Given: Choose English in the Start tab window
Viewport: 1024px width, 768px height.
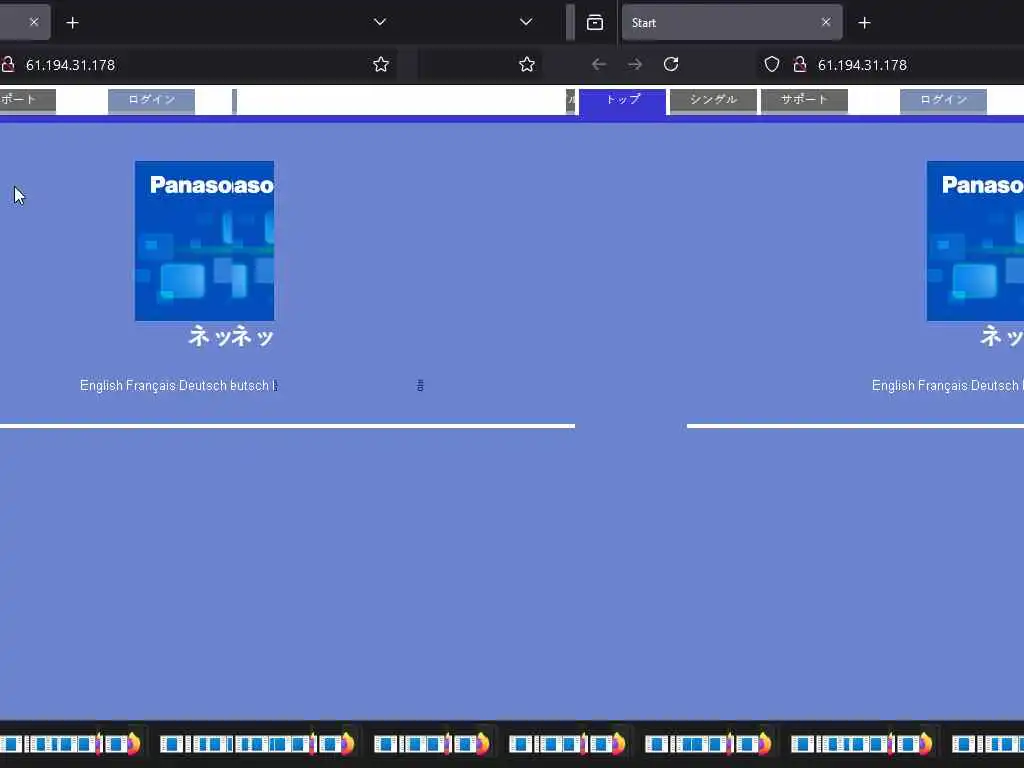Looking at the screenshot, I should tap(893, 385).
